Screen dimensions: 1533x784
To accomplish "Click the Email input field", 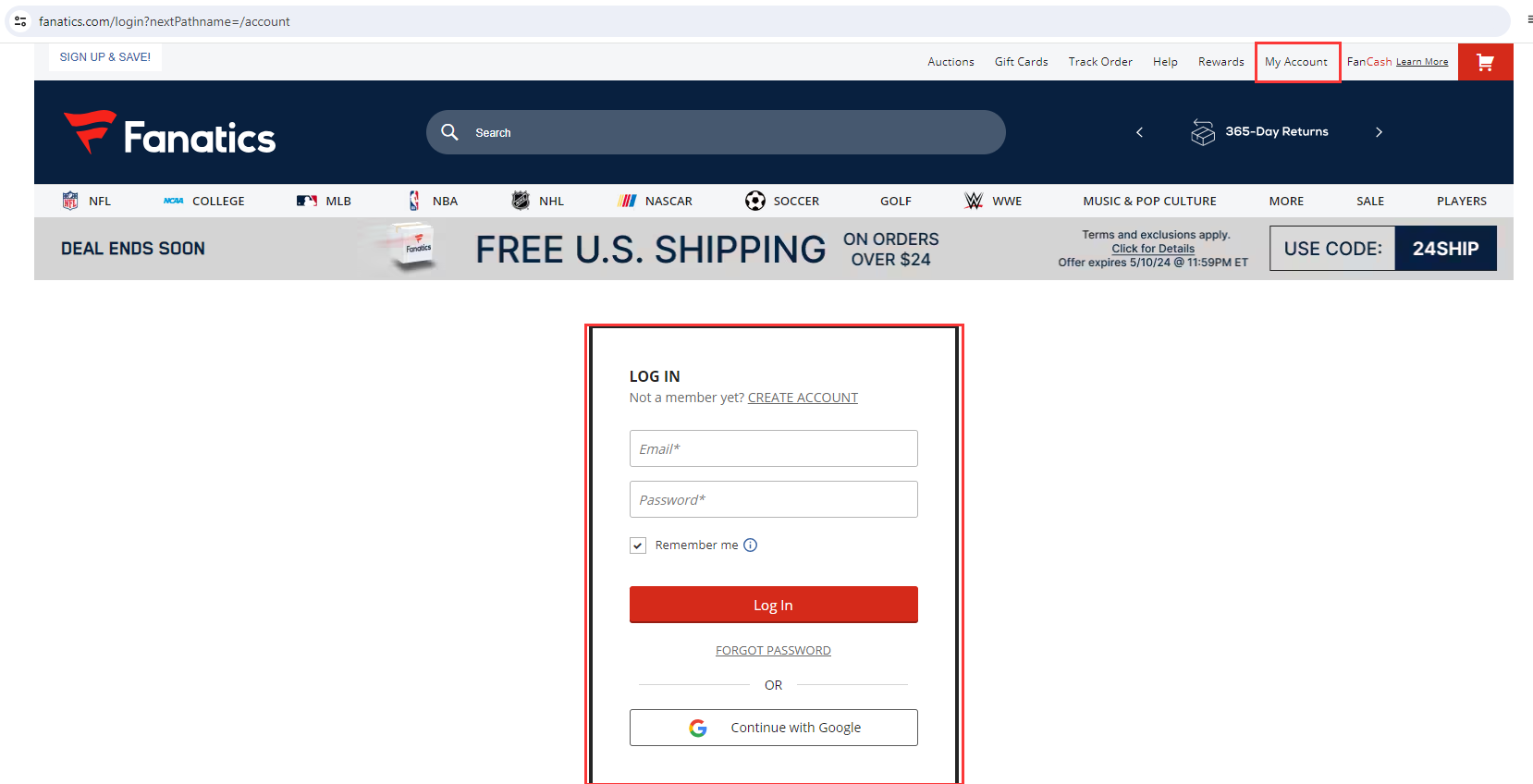I will pyautogui.click(x=774, y=448).
